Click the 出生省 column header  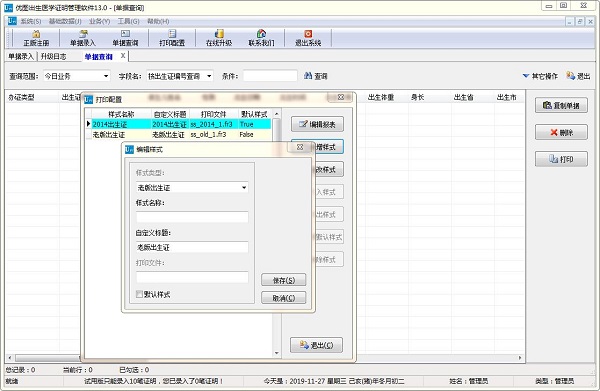tap(463, 98)
